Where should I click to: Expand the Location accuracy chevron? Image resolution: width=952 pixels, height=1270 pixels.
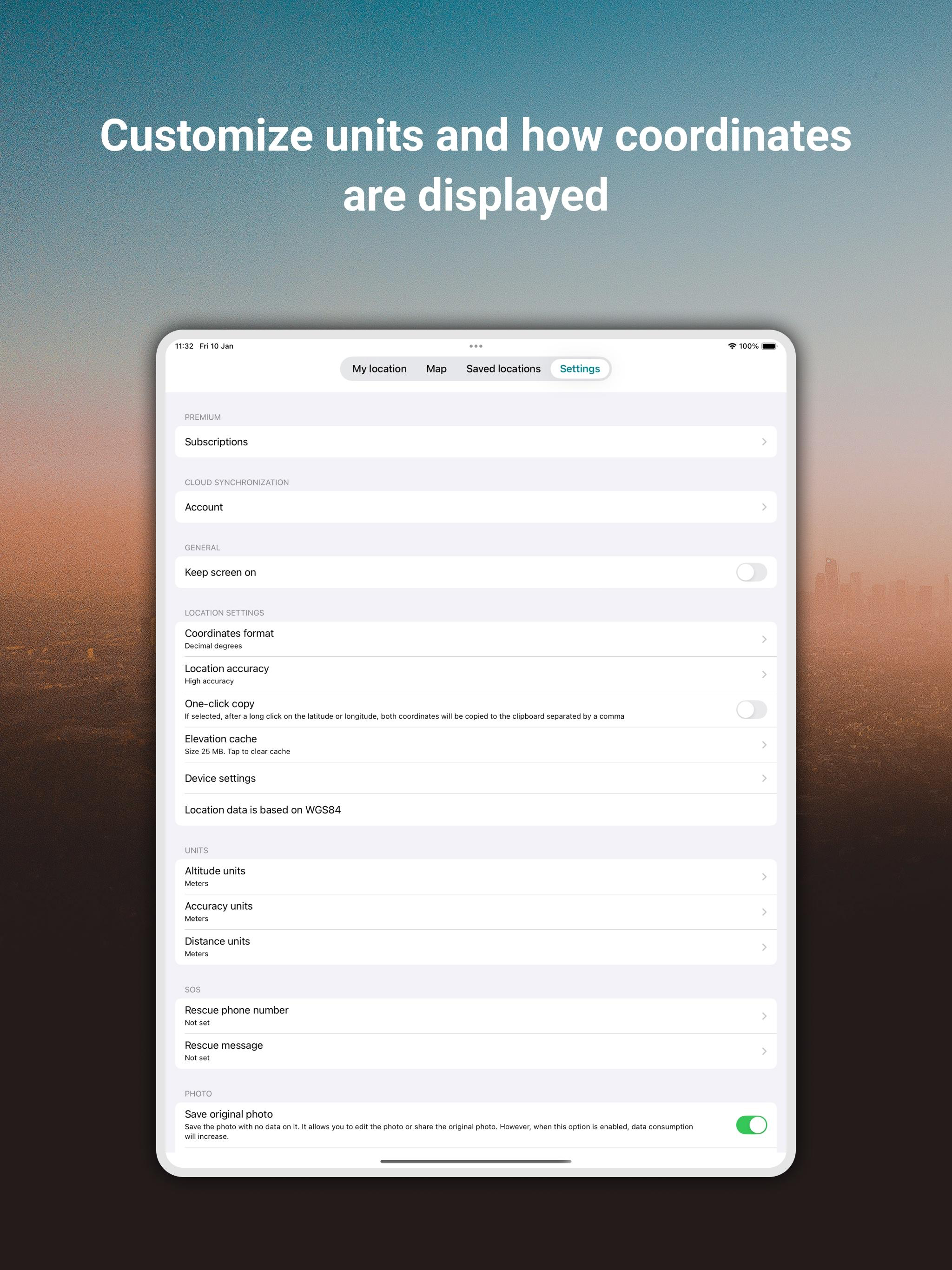pyautogui.click(x=764, y=674)
